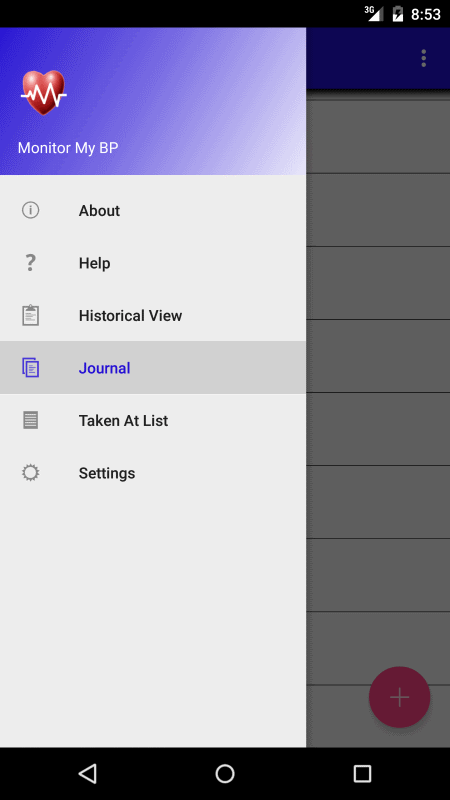Tap Android home circle button
Screen dimensions: 450x800
pos(225,773)
